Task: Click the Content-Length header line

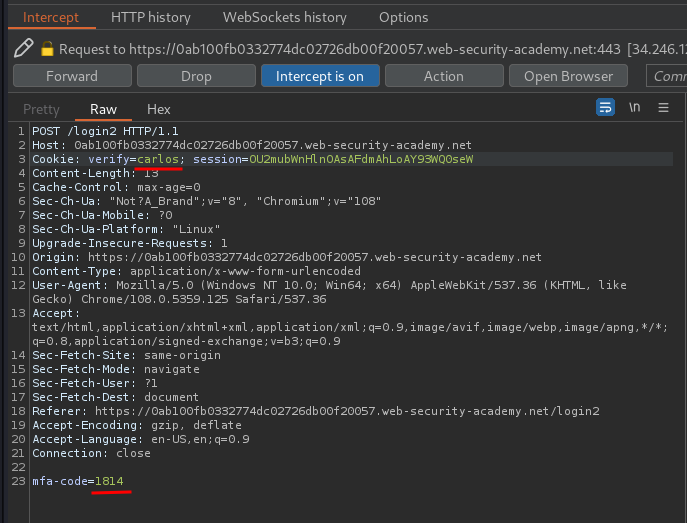Action: coord(95,173)
